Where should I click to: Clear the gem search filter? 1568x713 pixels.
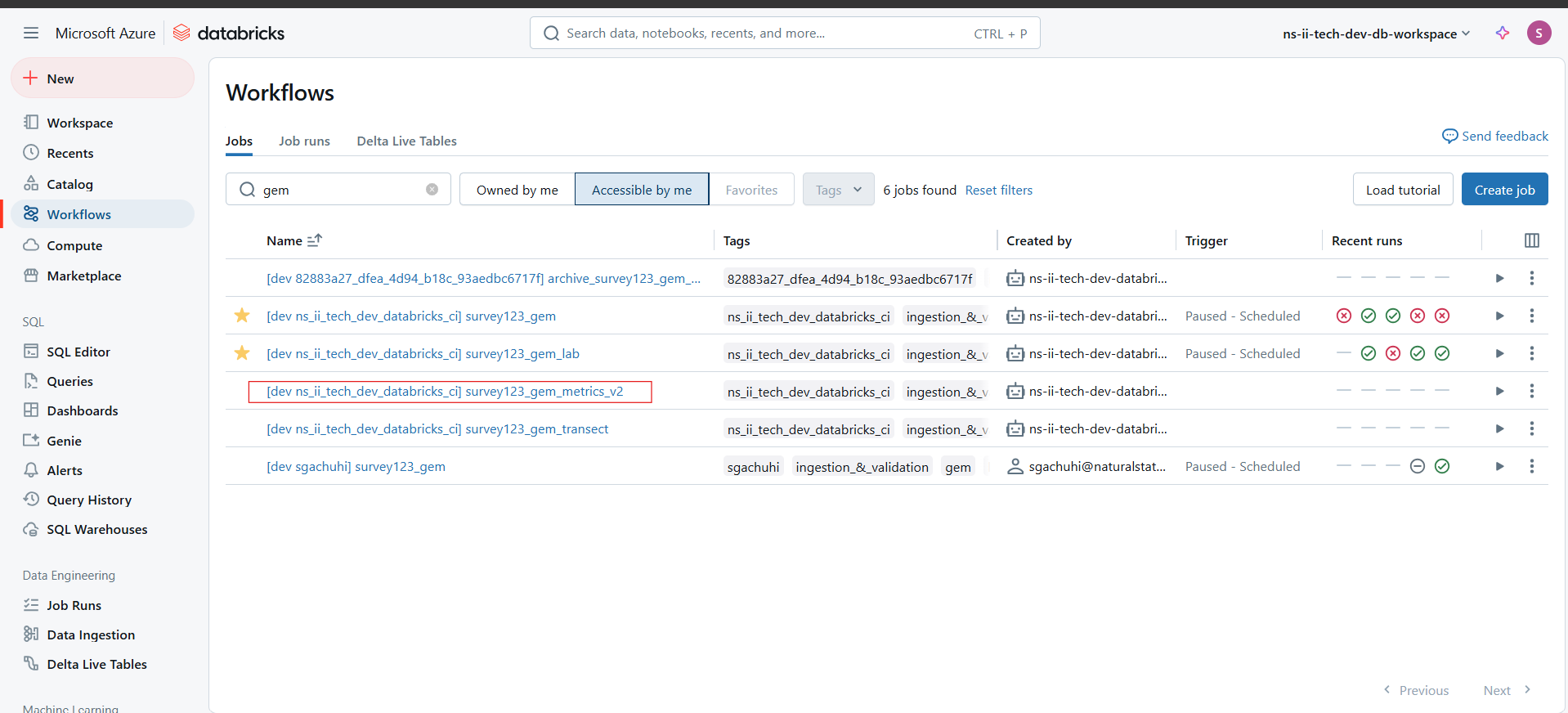432,190
